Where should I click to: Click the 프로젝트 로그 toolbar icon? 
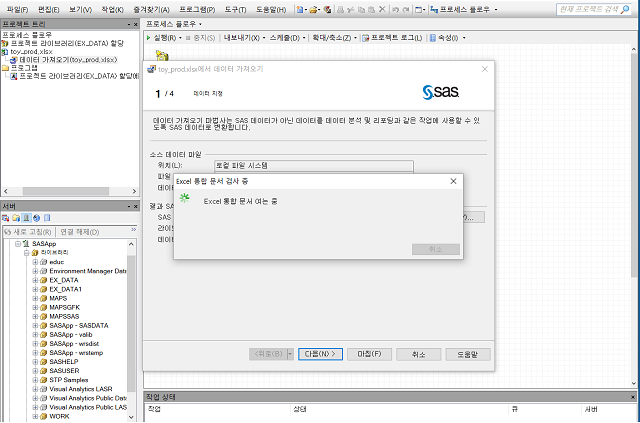point(366,38)
